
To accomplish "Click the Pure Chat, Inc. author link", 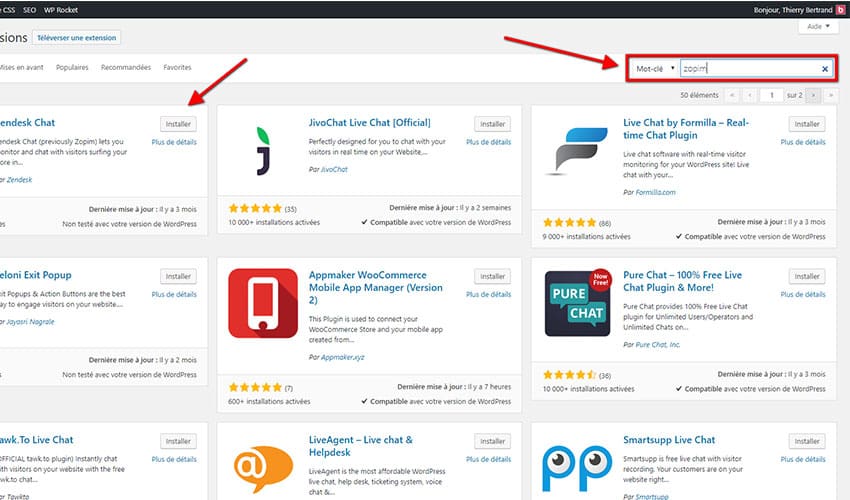I will pyautogui.click(x=658, y=345).
